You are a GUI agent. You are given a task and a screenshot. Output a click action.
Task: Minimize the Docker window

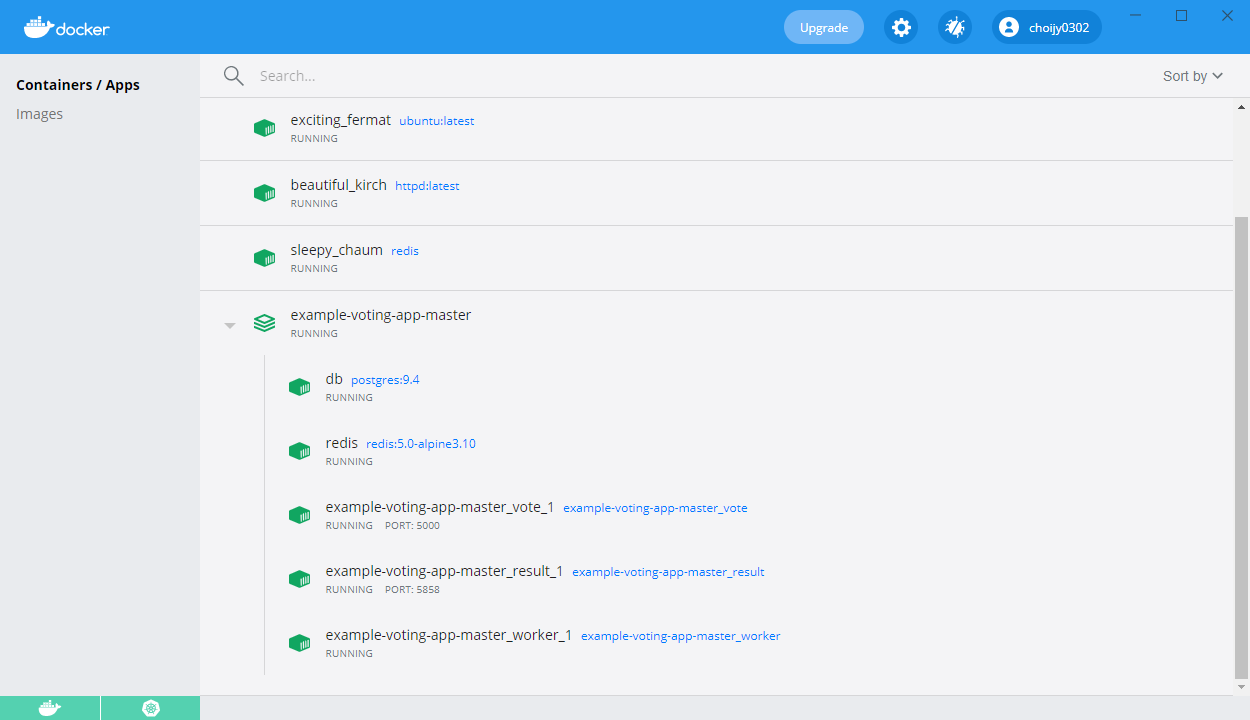pyautogui.click(x=1135, y=15)
